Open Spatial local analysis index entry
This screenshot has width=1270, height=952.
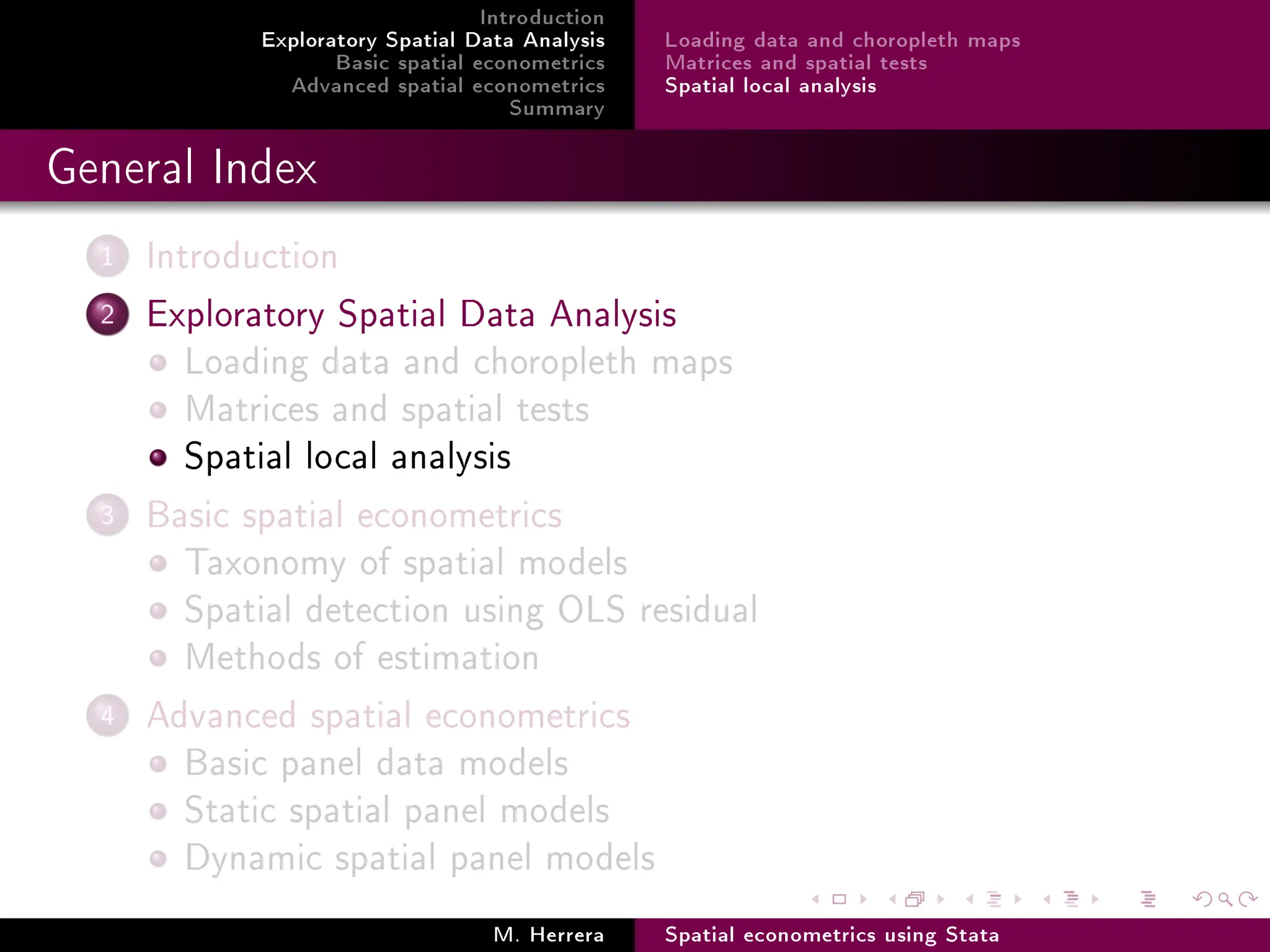pyautogui.click(x=347, y=457)
